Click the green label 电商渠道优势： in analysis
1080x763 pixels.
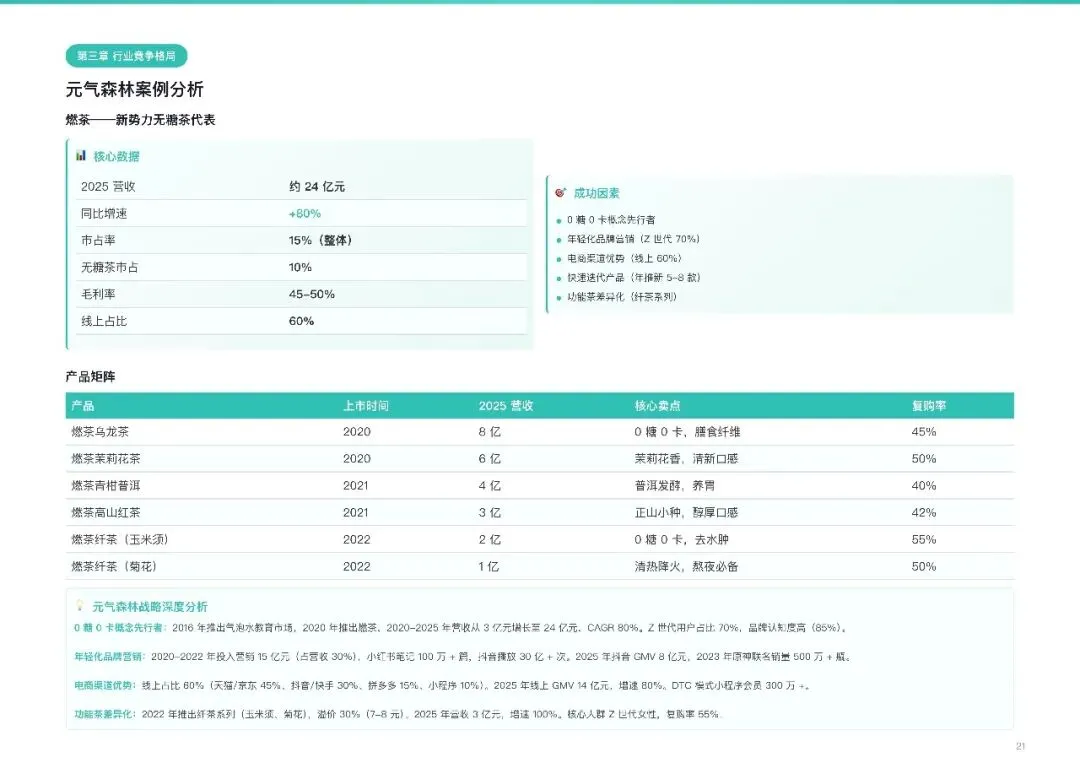[105, 685]
